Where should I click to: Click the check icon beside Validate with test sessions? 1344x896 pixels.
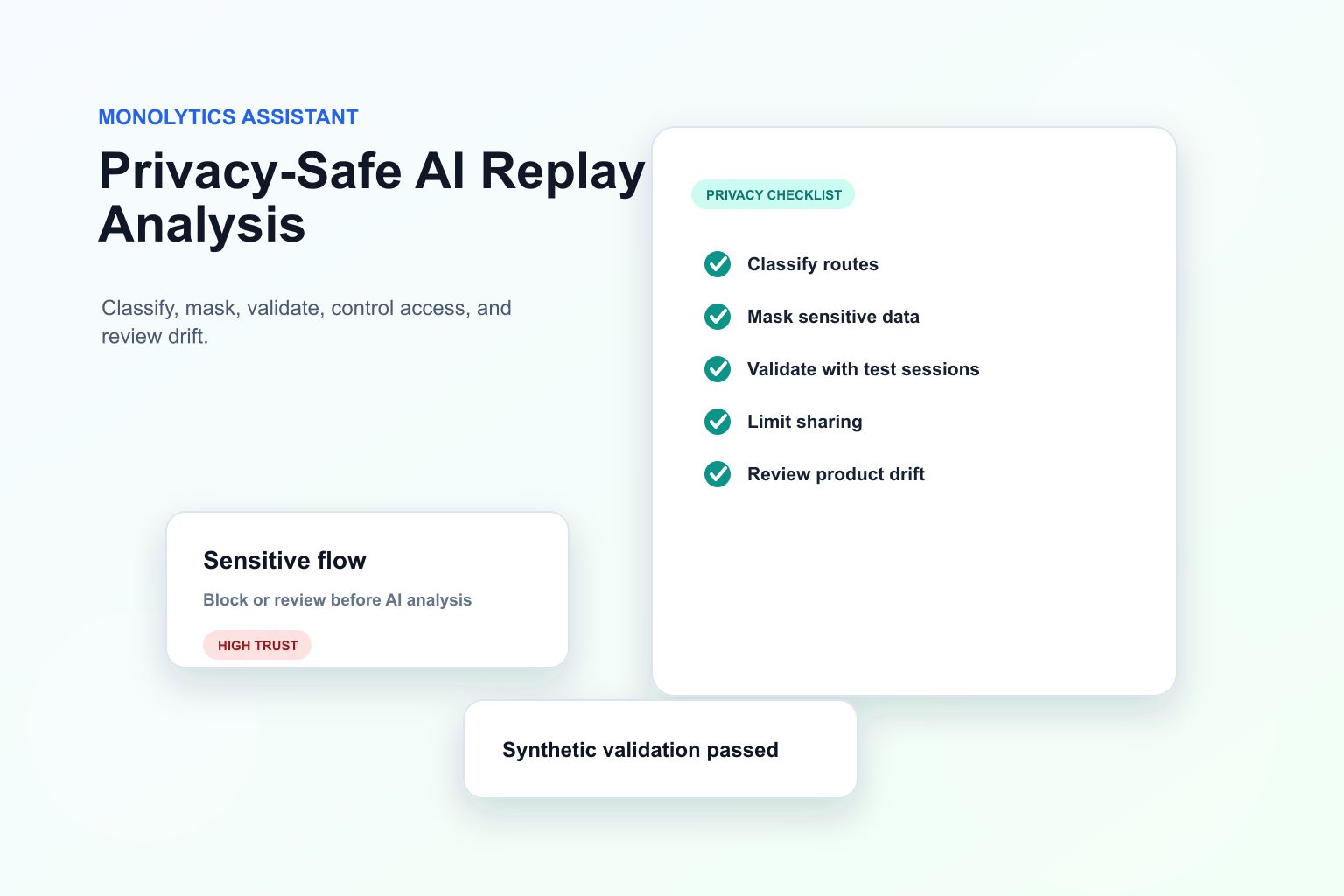tap(717, 369)
